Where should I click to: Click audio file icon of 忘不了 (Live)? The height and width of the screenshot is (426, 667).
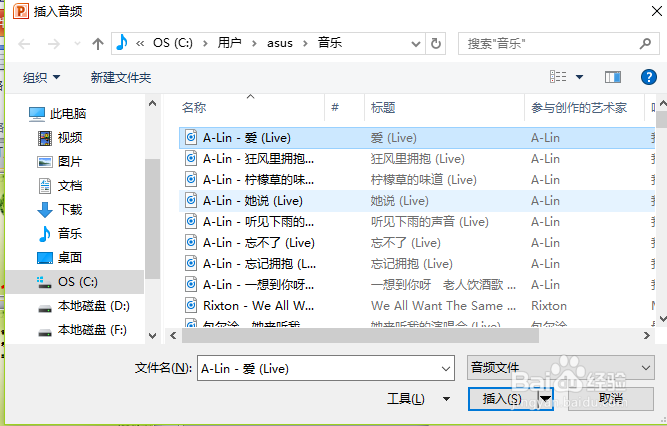pyautogui.click(x=191, y=242)
